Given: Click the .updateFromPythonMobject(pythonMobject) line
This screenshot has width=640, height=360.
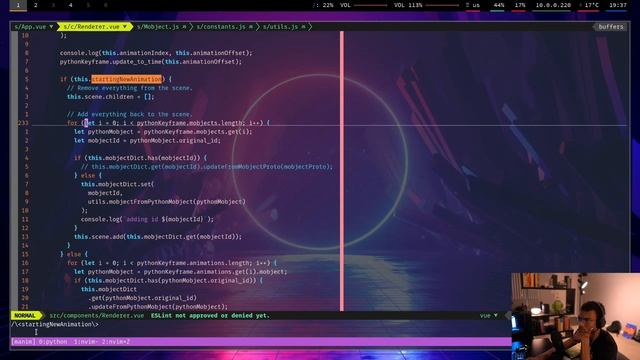Looking at the screenshot, I should pyautogui.click(x=158, y=307).
